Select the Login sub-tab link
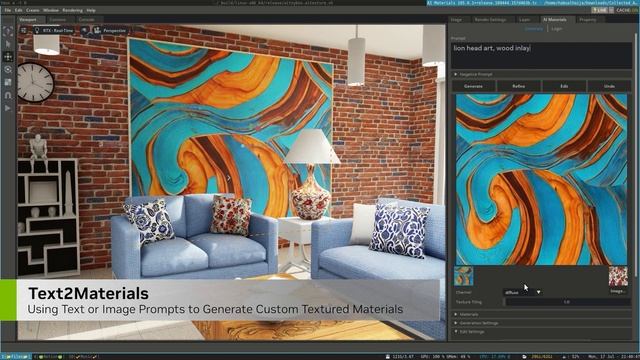640x360 pixels. click(x=557, y=29)
